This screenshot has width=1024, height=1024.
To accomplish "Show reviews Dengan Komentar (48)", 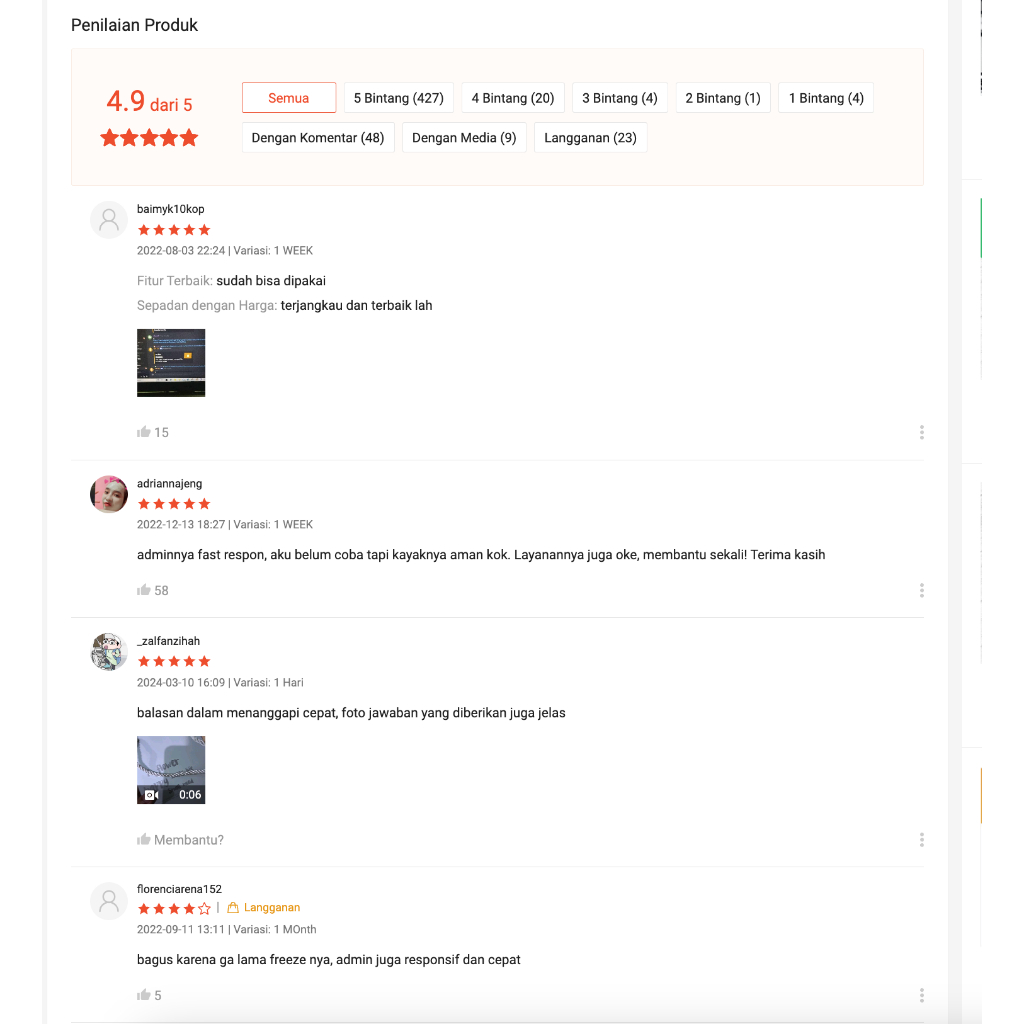I will (x=318, y=138).
